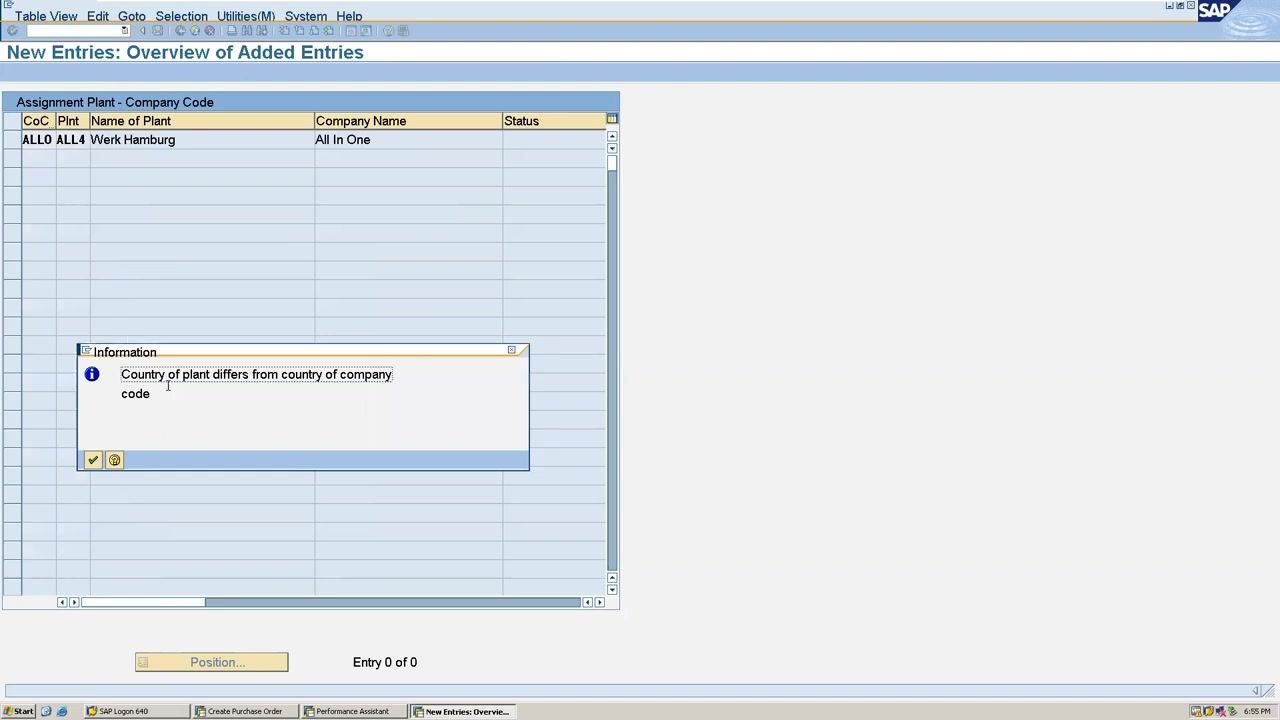Click the yellow Exit icon

tap(195, 31)
